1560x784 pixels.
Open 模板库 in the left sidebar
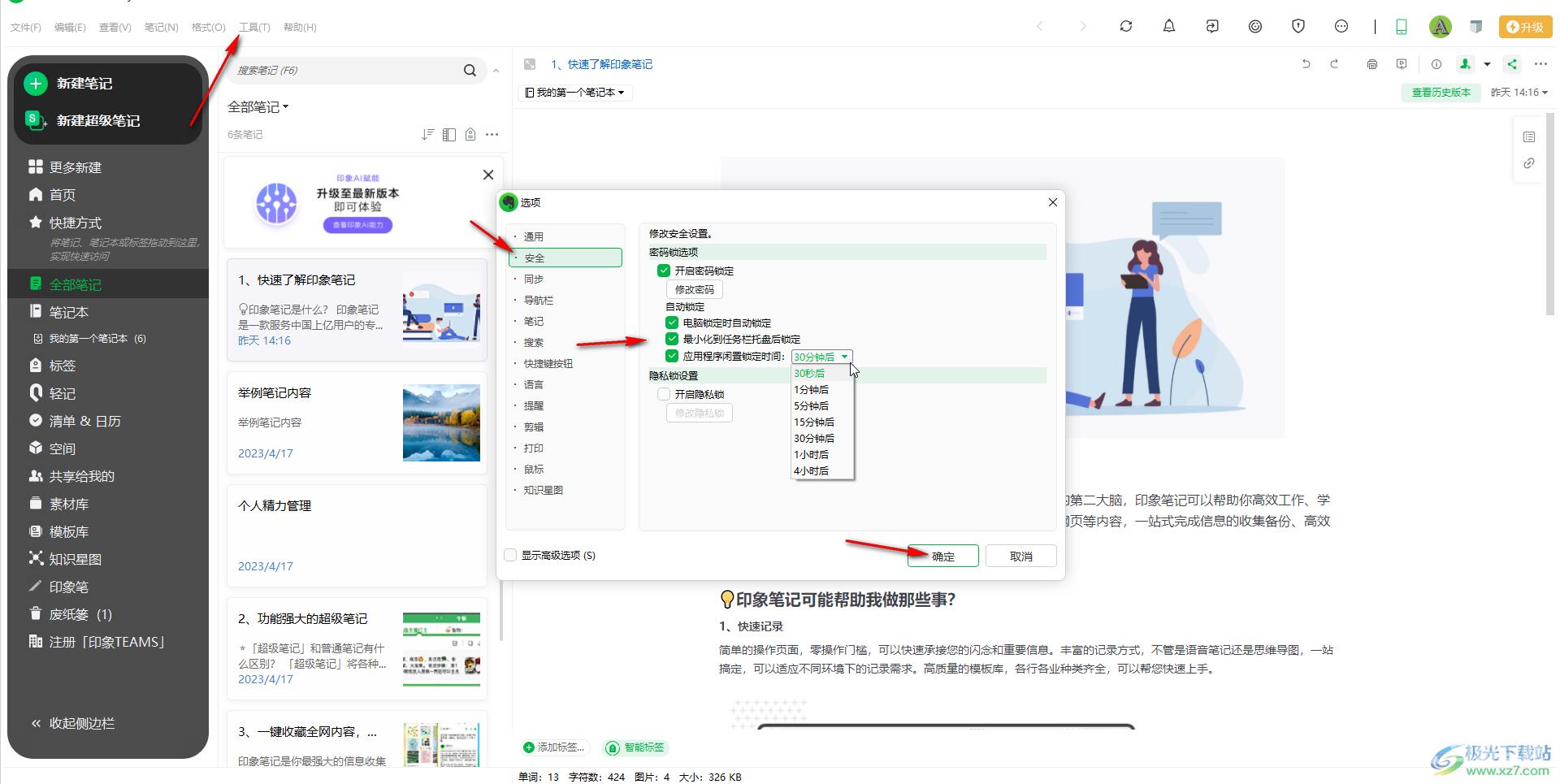point(58,531)
